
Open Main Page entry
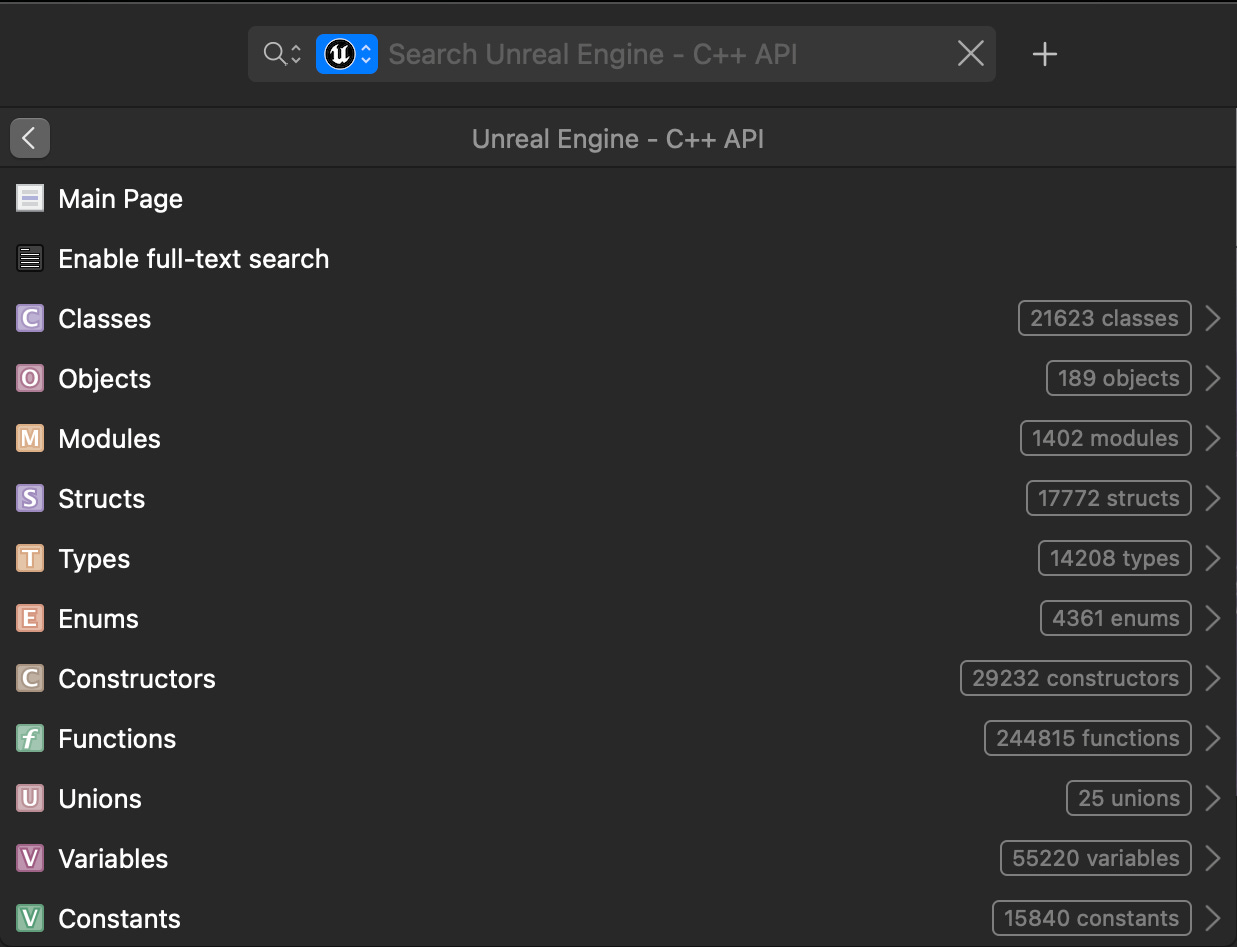[x=618, y=199]
